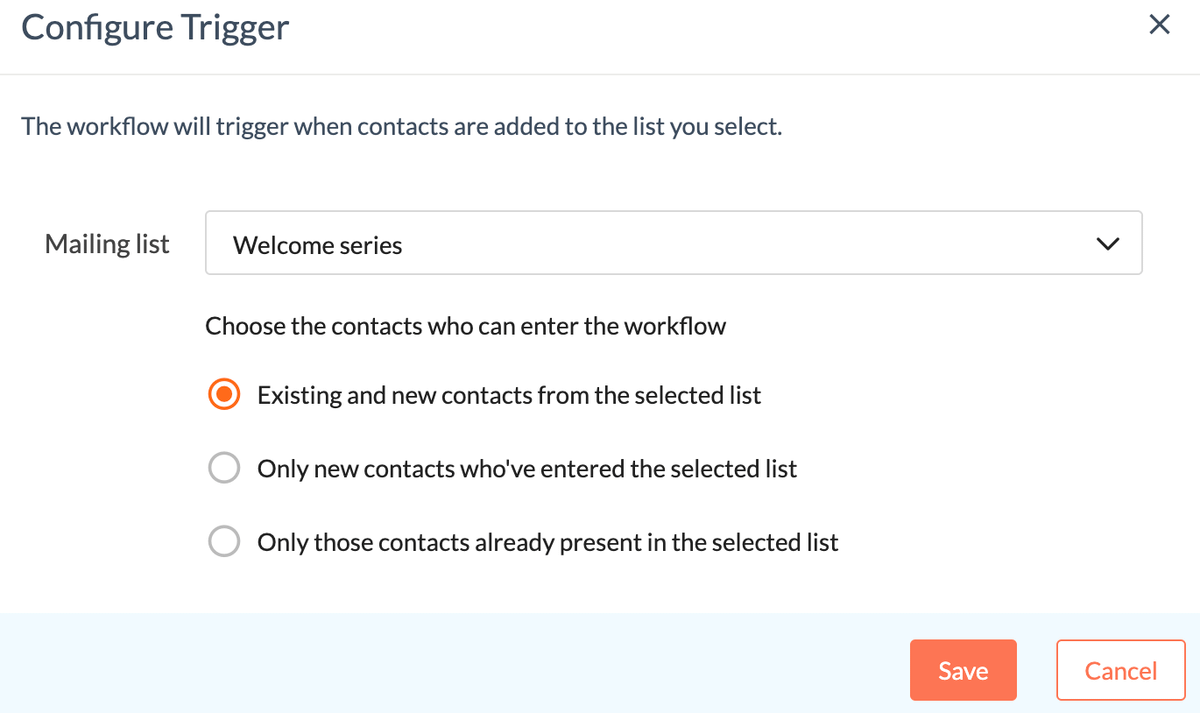Close the Configure Trigger dialog
Screen dimensions: 1200x713
(x=1159, y=26)
